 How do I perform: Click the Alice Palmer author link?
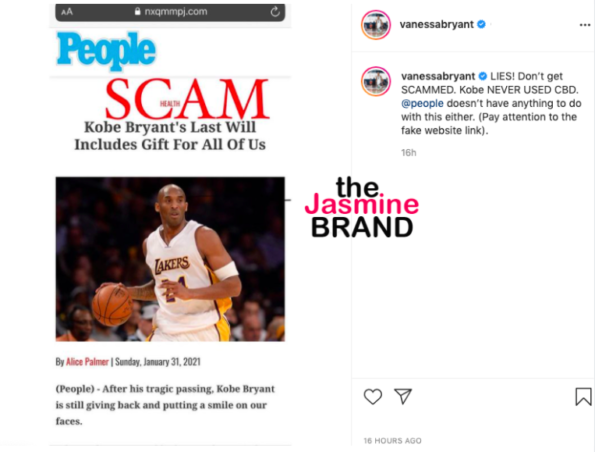click(x=87, y=362)
